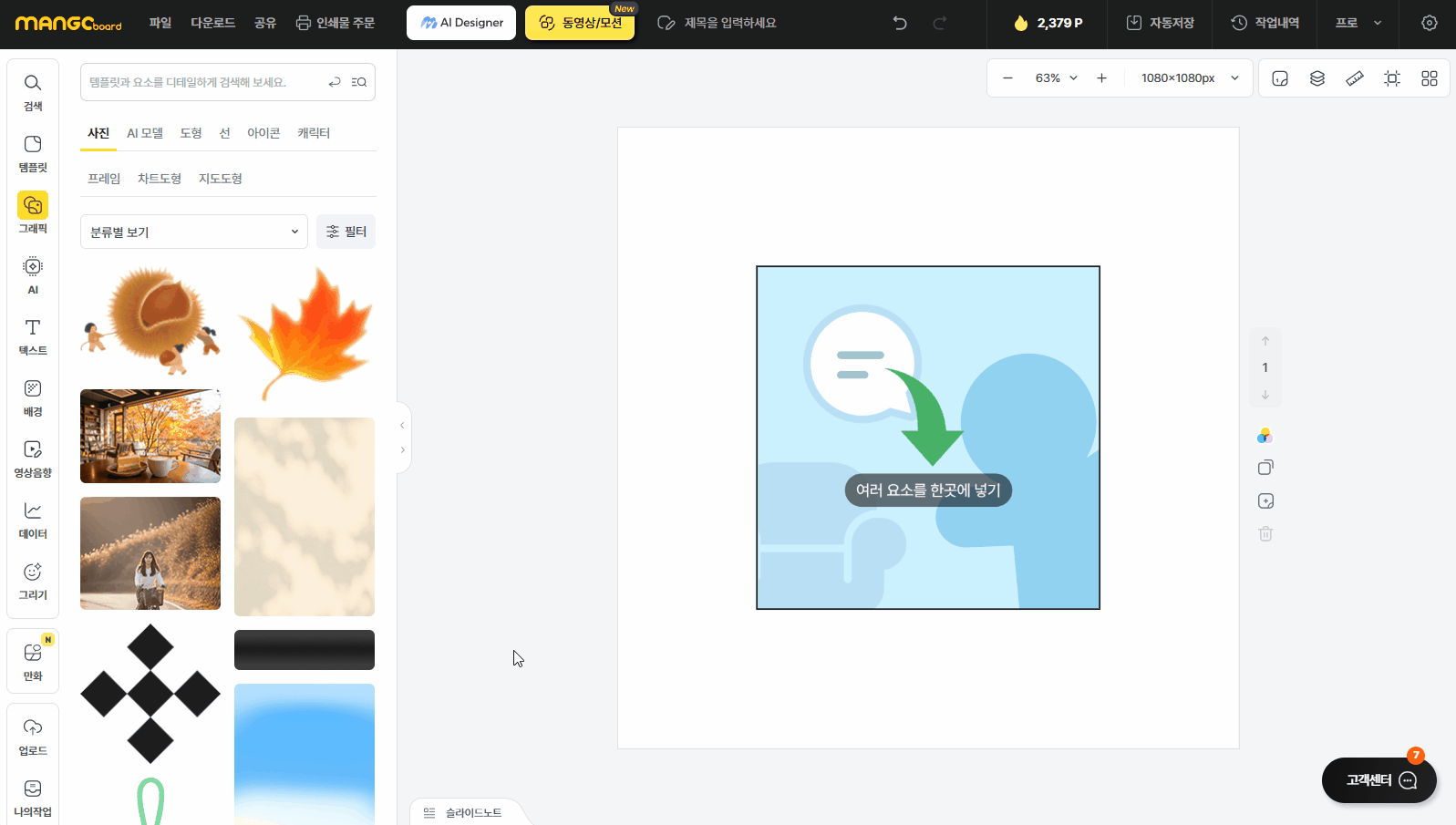Open the page color palette icon
The width and height of the screenshot is (1456, 825).
pyautogui.click(x=1265, y=436)
